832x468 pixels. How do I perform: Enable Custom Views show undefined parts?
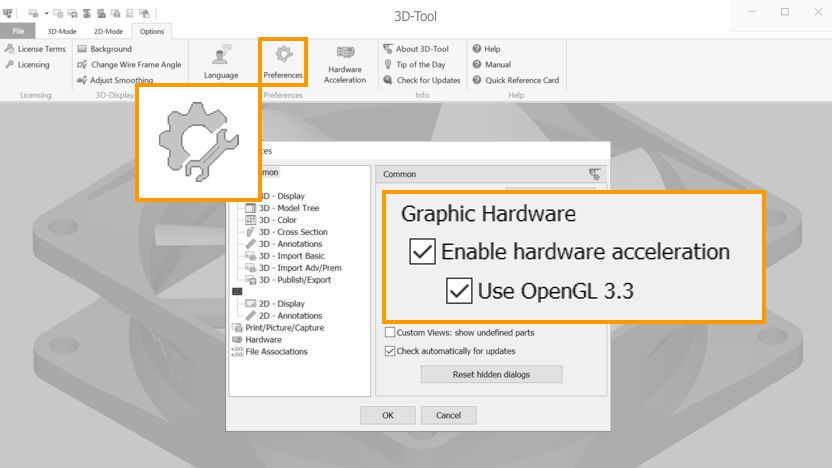[390, 332]
